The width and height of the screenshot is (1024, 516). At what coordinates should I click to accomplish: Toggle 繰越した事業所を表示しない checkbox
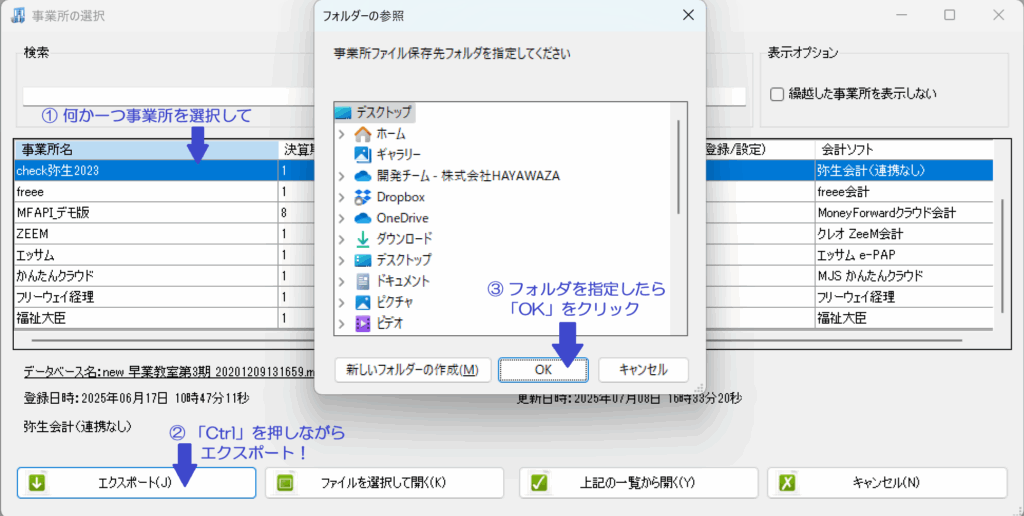pyautogui.click(x=776, y=95)
